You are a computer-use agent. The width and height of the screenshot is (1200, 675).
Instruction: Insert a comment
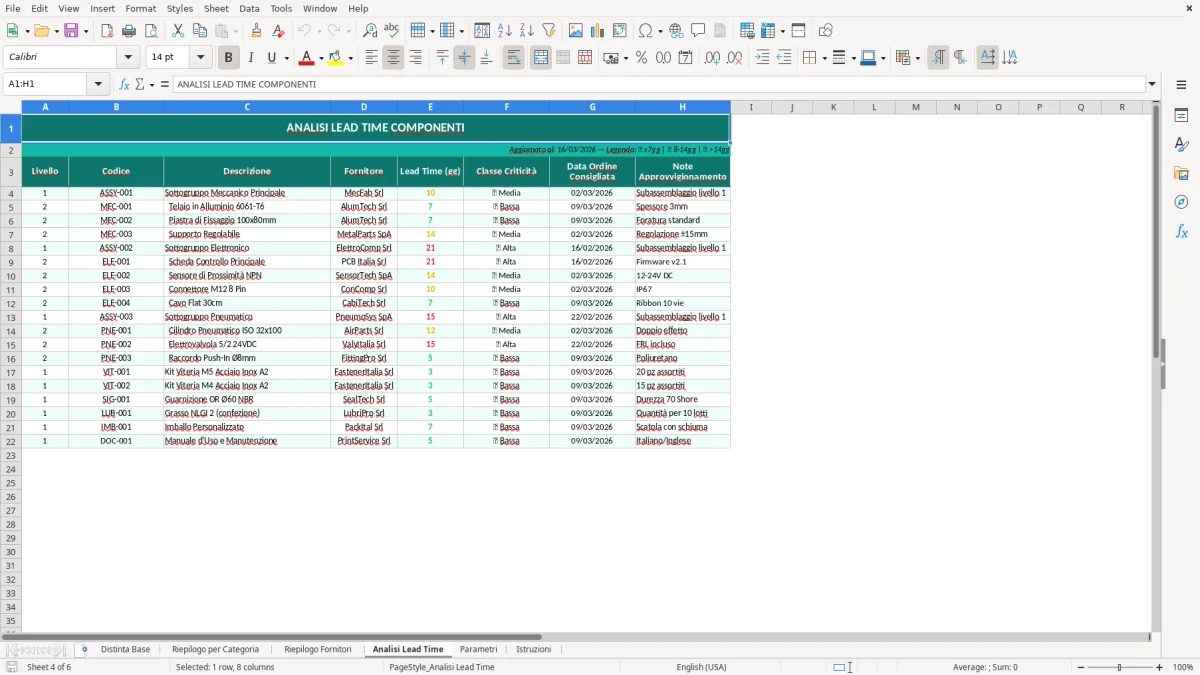coord(698,31)
